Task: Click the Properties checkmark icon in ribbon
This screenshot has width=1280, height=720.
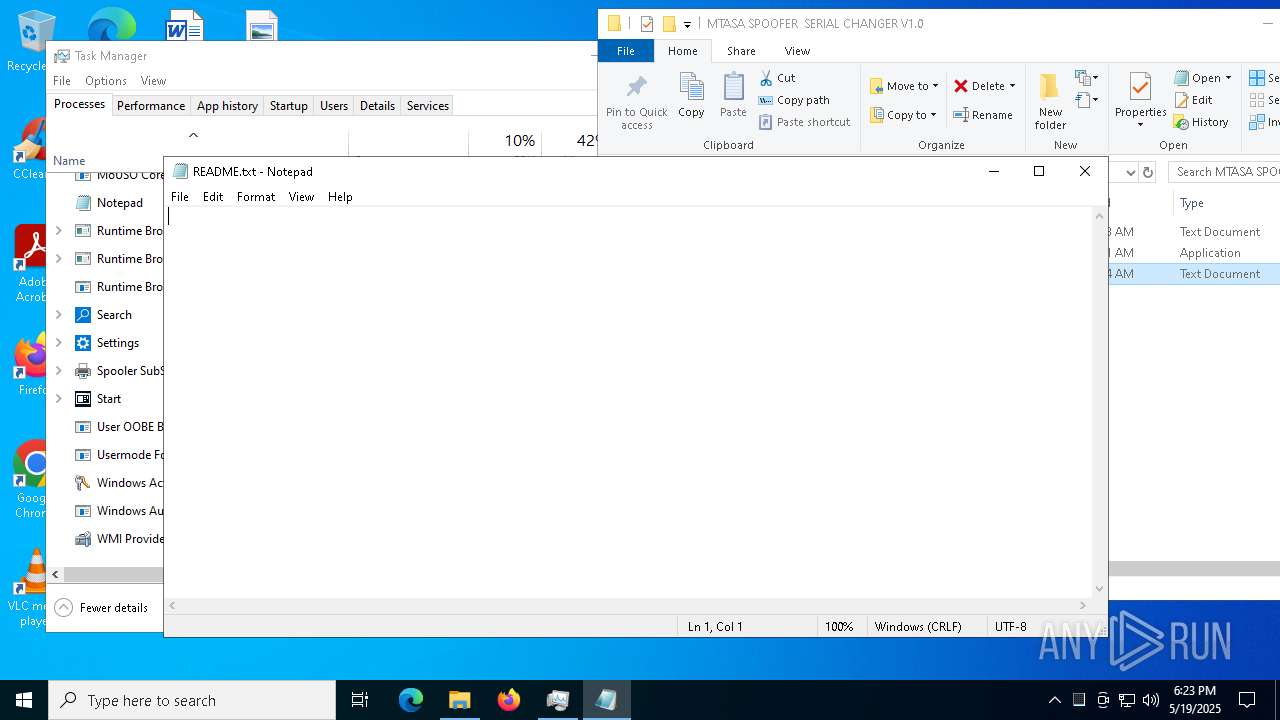Action: click(x=1140, y=87)
